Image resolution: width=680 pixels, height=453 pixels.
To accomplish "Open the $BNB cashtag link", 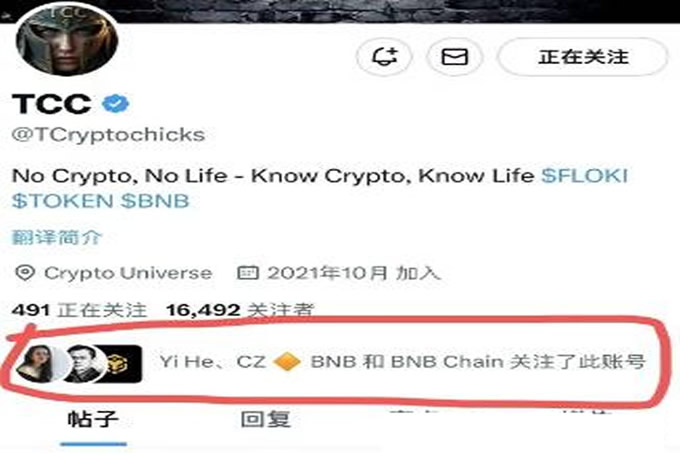I will (x=155, y=201).
